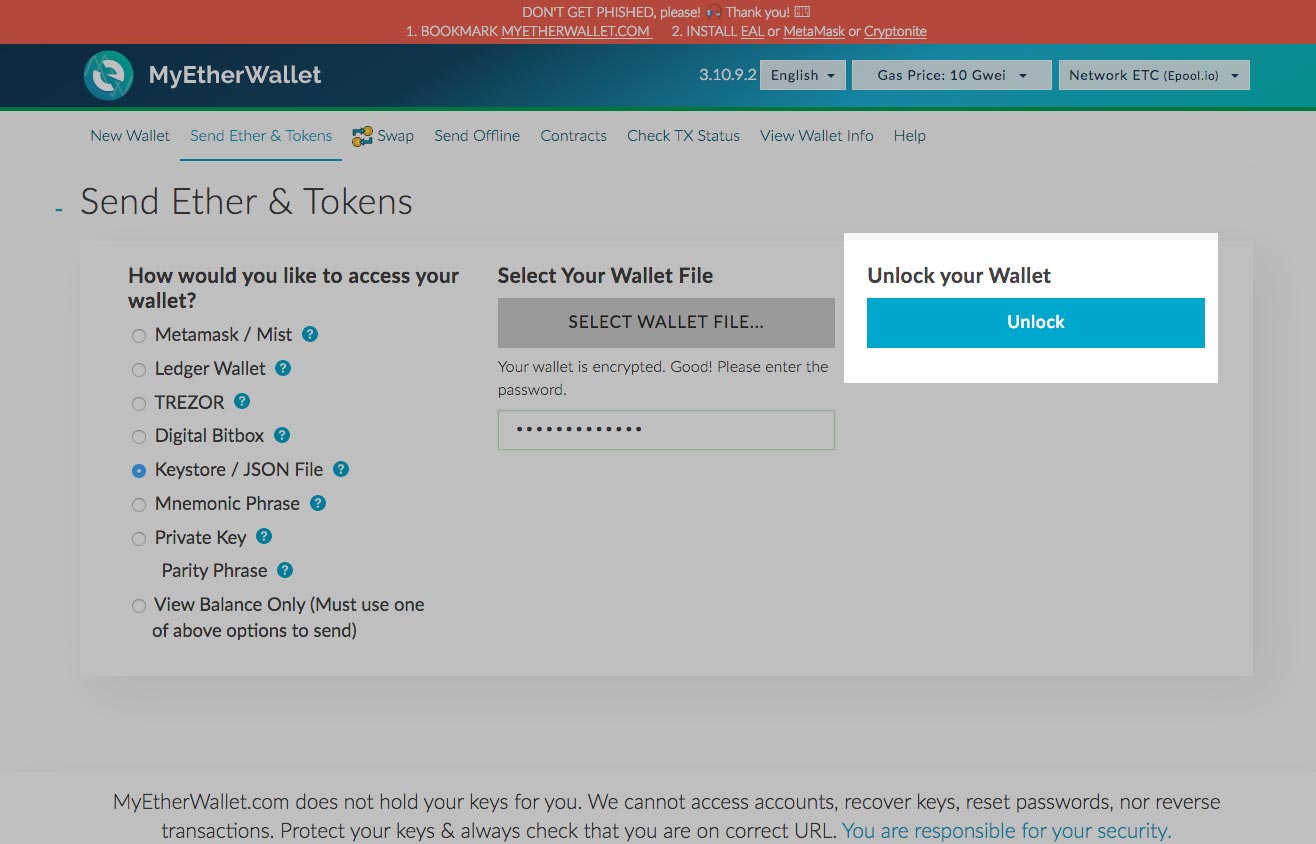
Task: Go to the New Wallet tab
Action: point(130,136)
